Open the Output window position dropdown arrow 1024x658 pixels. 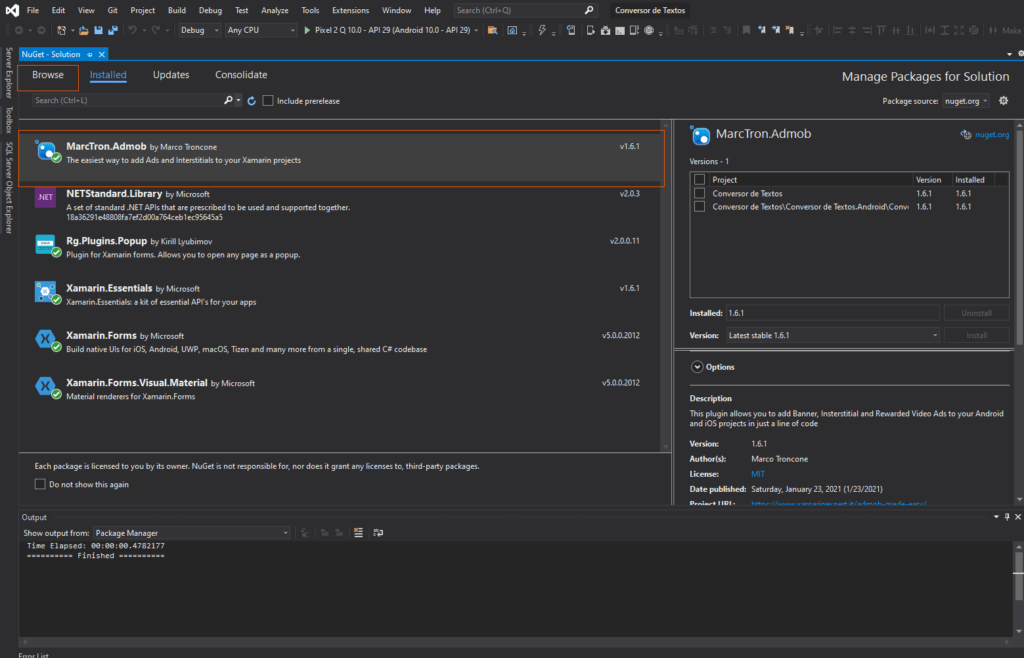click(997, 517)
